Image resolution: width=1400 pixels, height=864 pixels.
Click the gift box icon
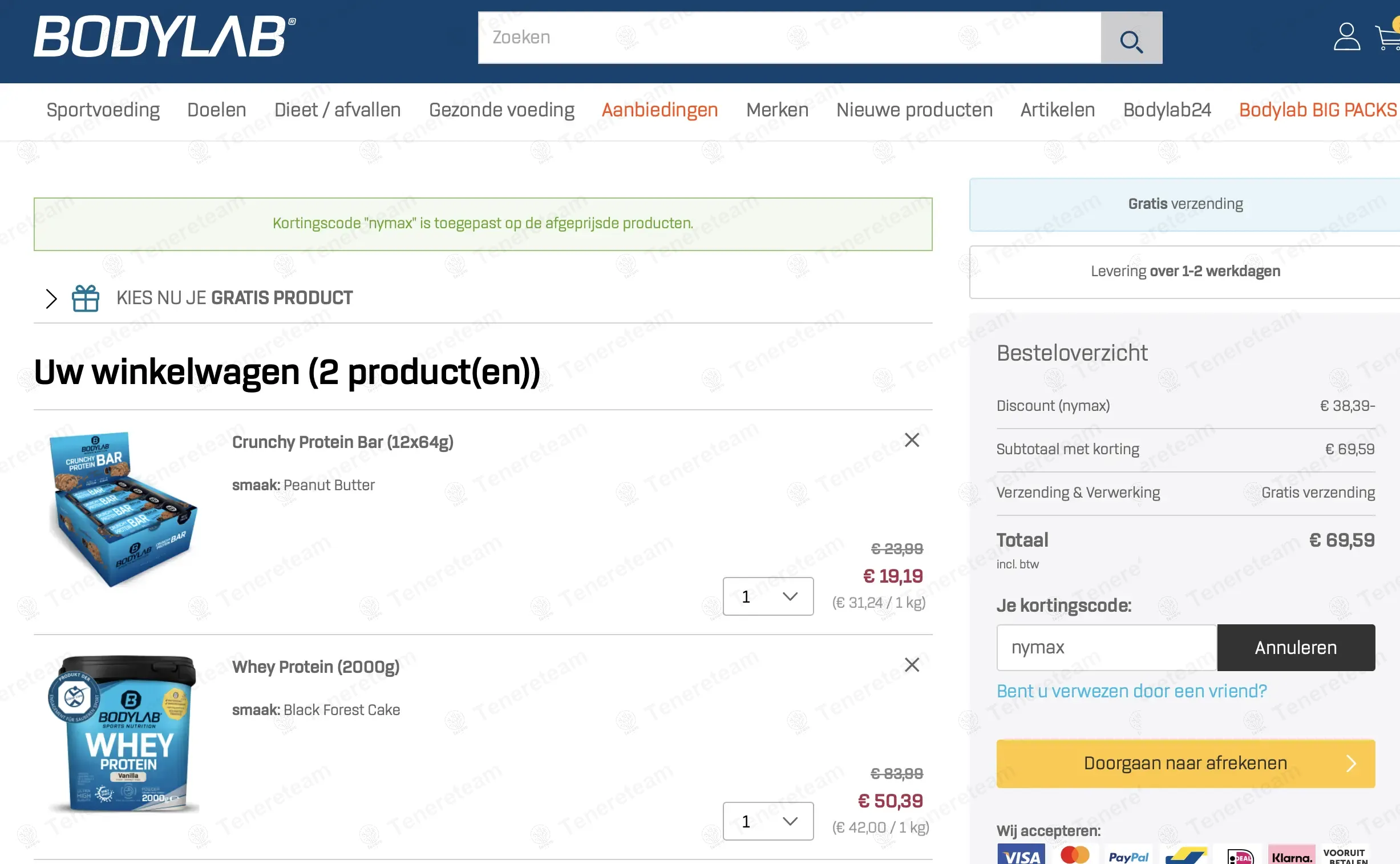(86, 298)
